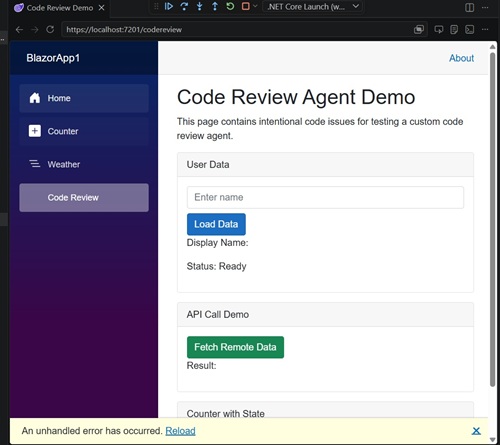Screen dimensions: 500x445
Task: Open the Home nav item
Action: pos(84,98)
